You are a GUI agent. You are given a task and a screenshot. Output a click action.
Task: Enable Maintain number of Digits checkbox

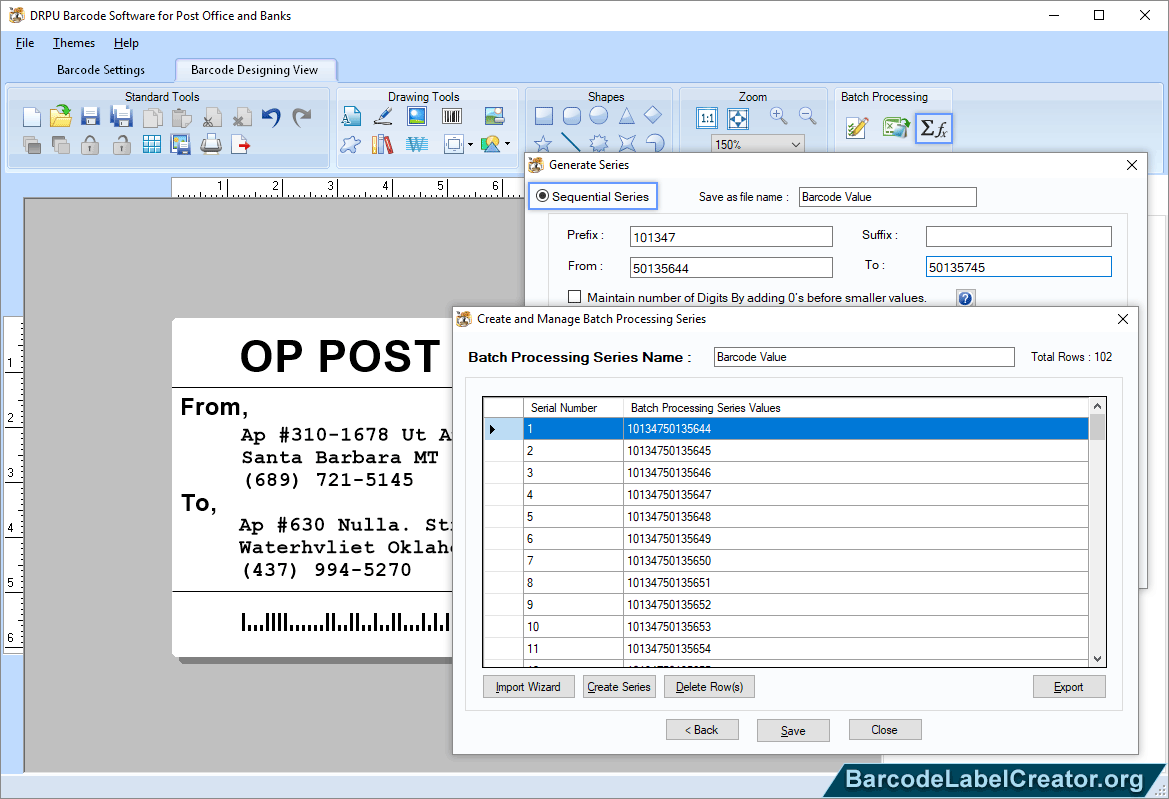pos(574,297)
